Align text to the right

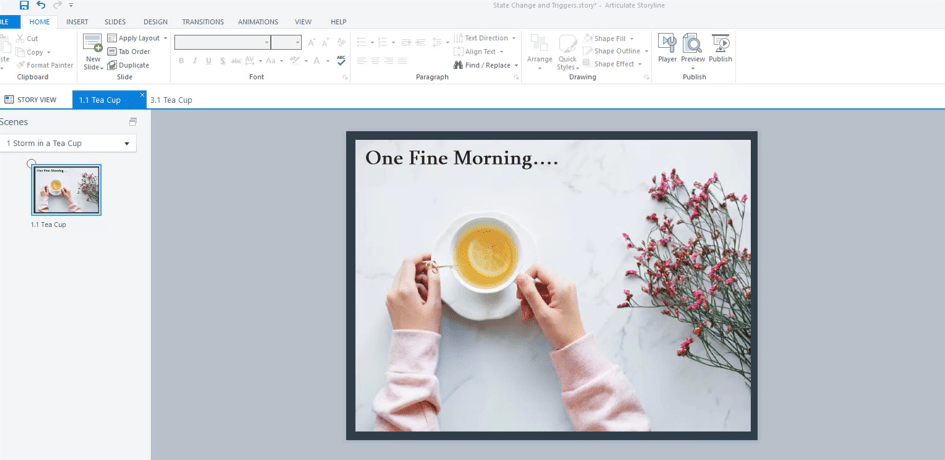389,61
